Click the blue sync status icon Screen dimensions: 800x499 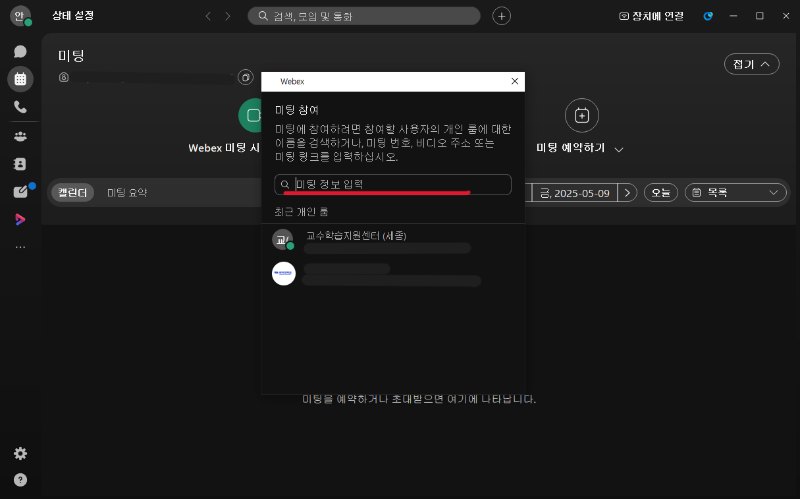(708, 16)
